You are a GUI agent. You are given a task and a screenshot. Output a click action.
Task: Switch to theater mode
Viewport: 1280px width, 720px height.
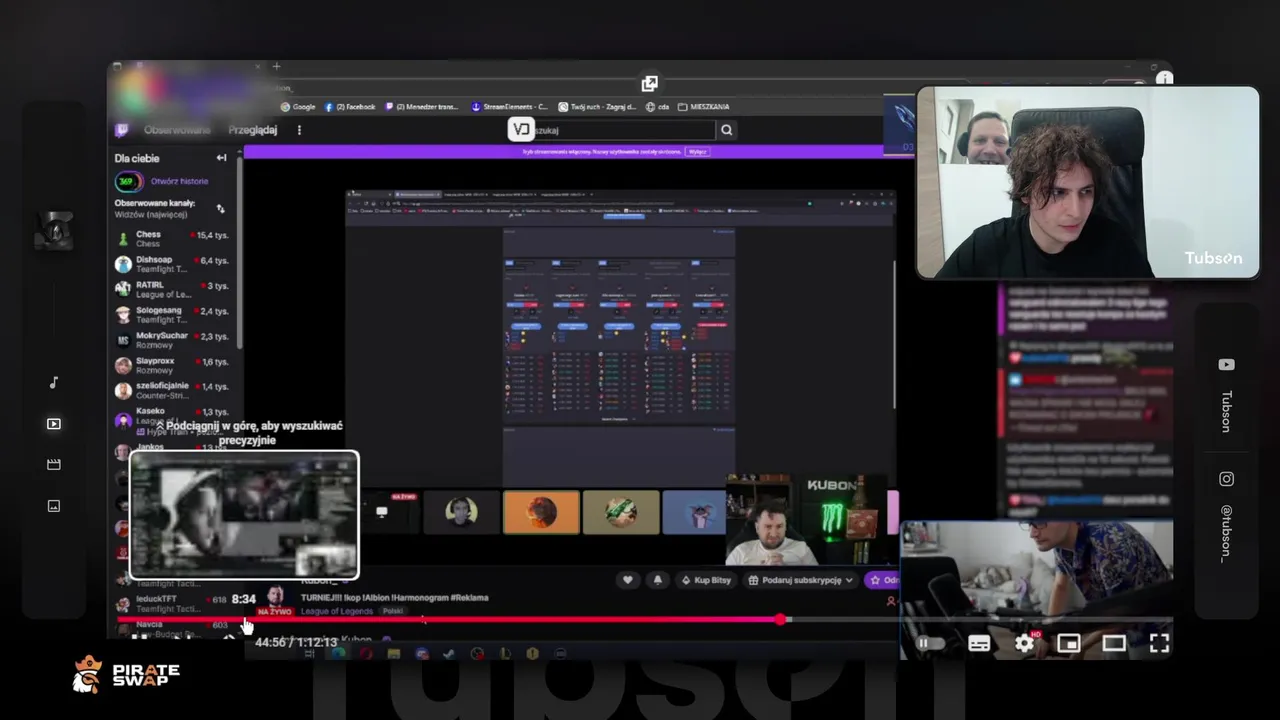click(1114, 644)
